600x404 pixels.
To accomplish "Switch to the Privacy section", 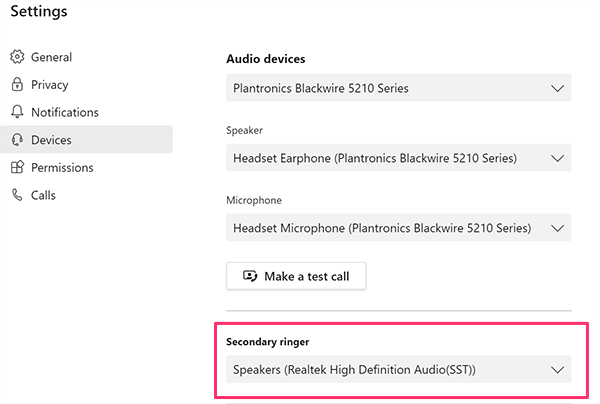I will coord(50,85).
